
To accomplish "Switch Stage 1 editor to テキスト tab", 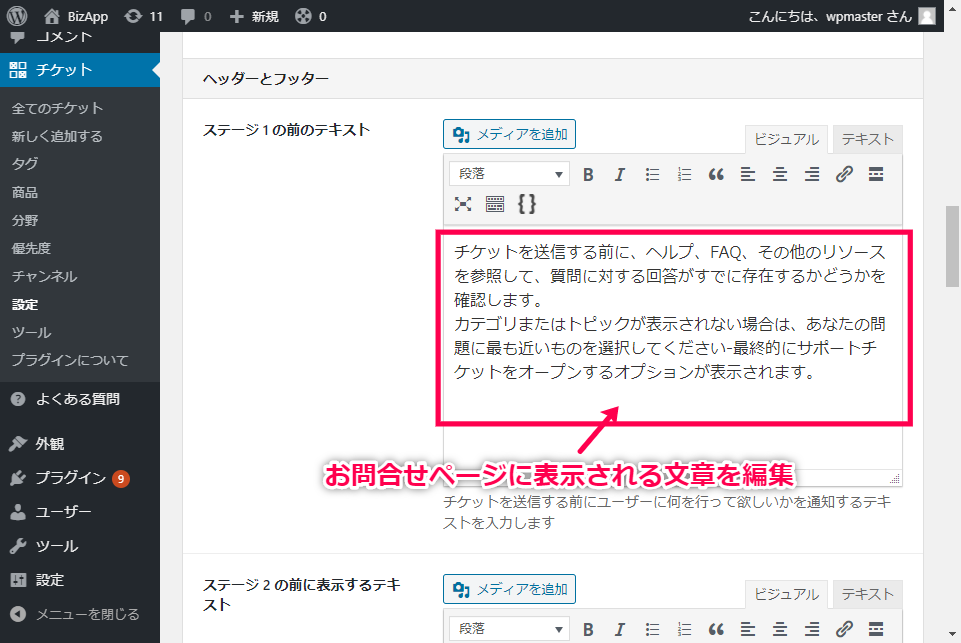I will [867, 139].
